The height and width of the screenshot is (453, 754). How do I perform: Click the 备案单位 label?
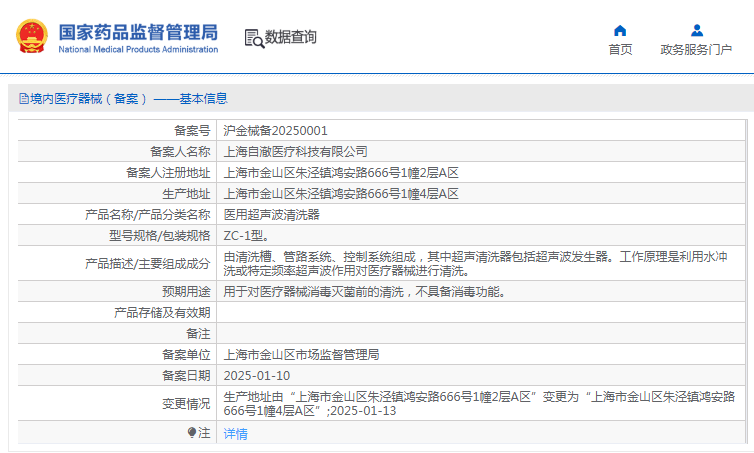(x=187, y=355)
